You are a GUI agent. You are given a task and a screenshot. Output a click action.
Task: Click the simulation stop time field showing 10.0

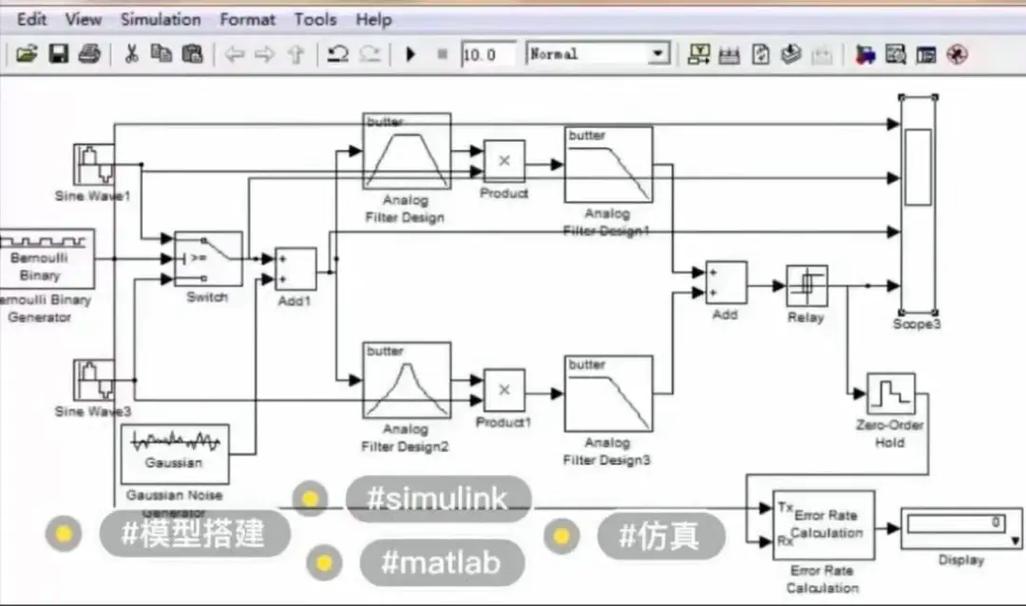pyautogui.click(x=487, y=55)
